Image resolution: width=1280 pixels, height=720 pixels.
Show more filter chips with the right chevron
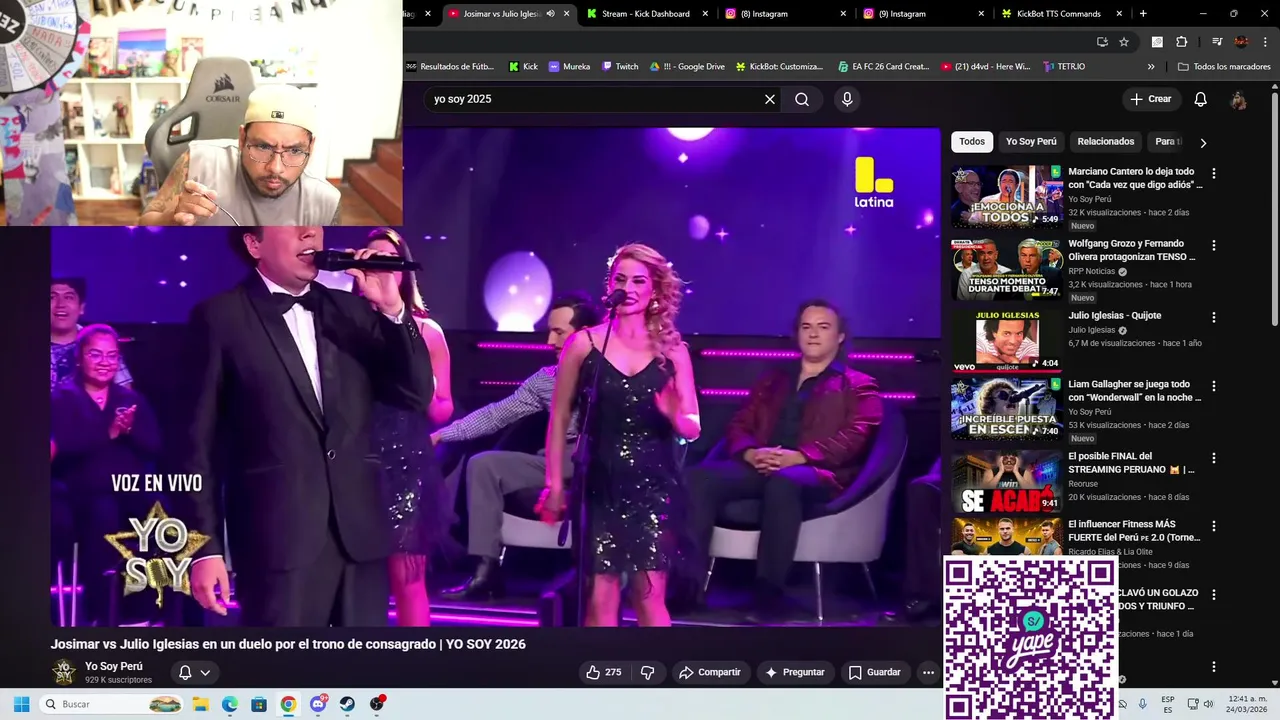coord(1203,143)
